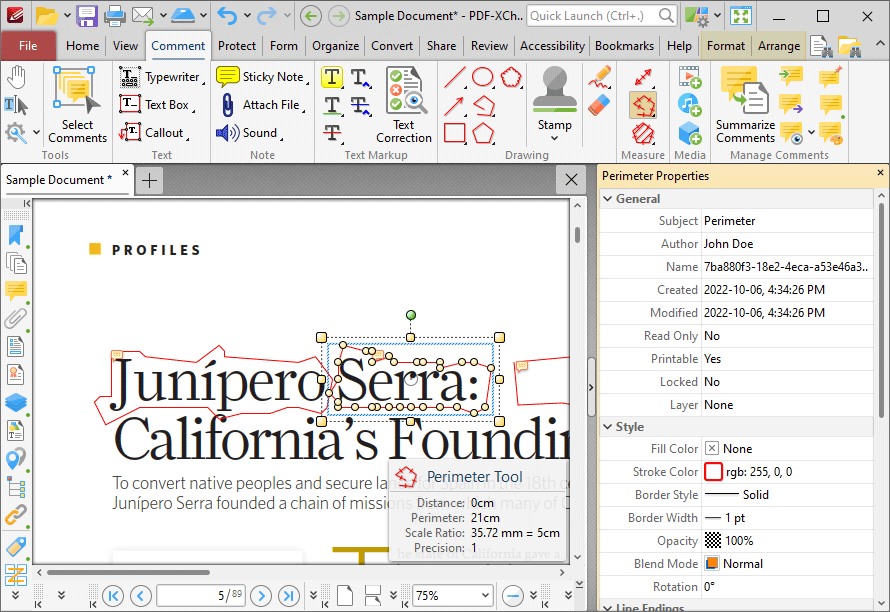
Task: Collapse the General section
Action: tap(608, 199)
